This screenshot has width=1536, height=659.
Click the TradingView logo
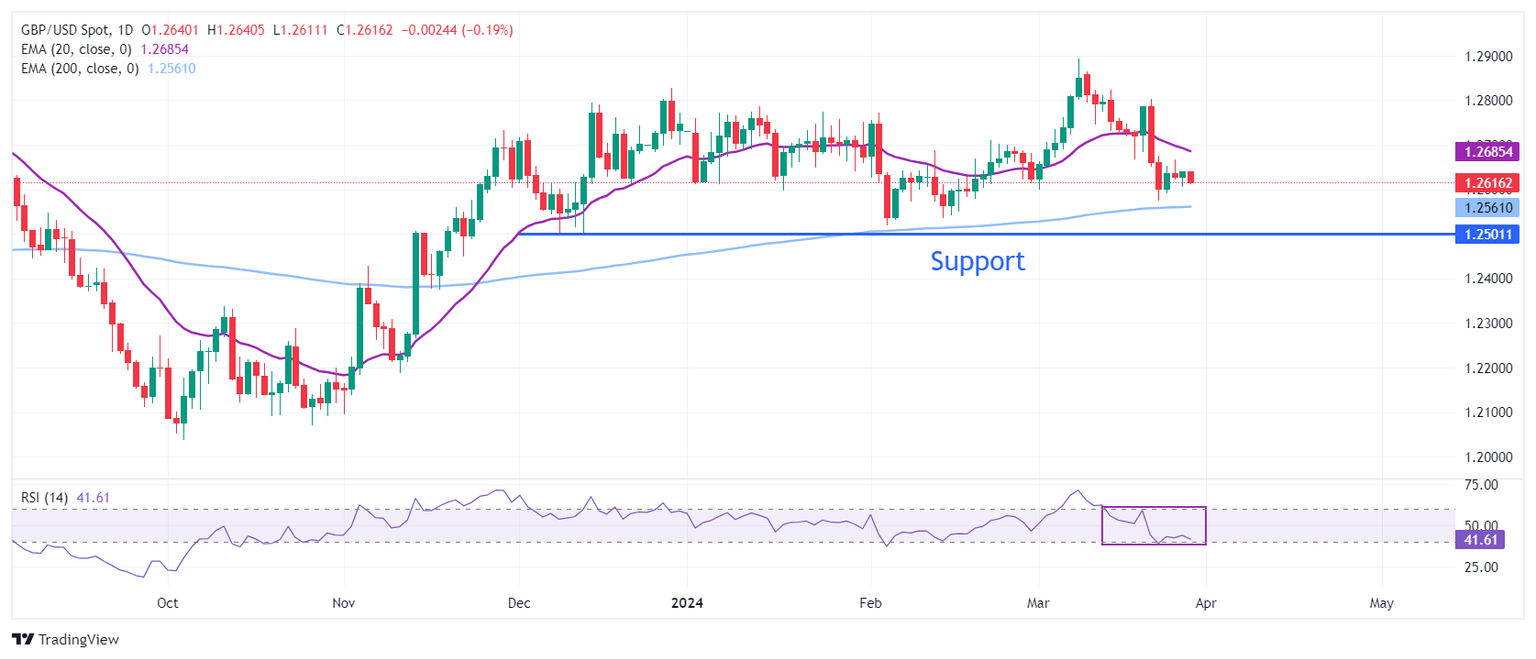[x=65, y=639]
